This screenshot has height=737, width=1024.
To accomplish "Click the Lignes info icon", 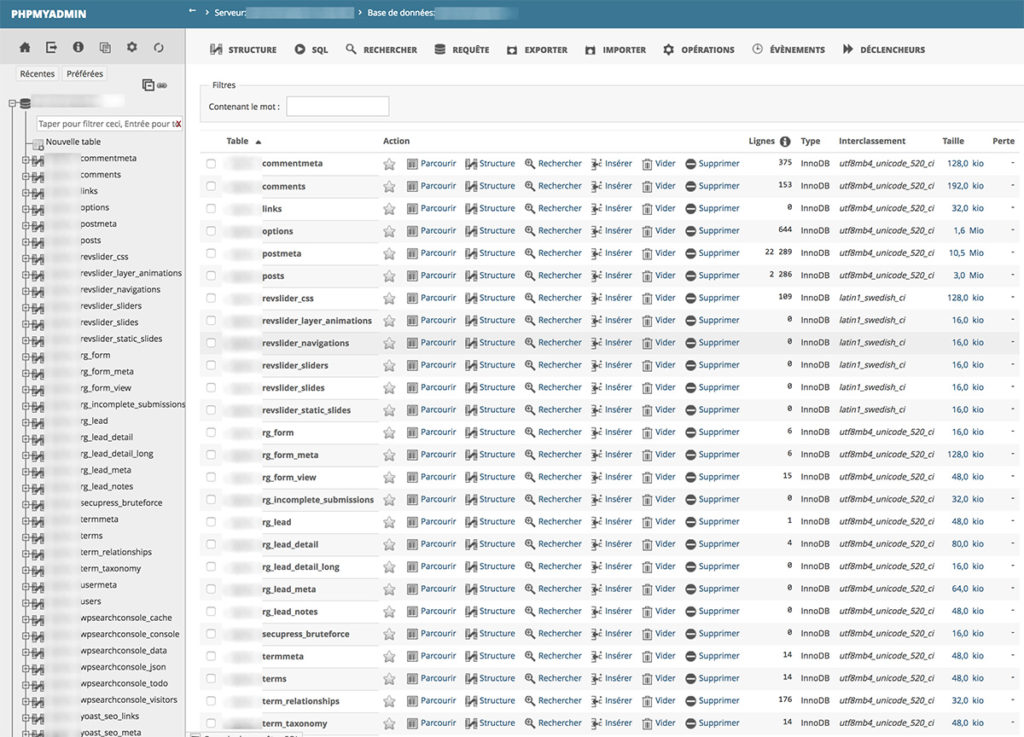I will [785, 141].
